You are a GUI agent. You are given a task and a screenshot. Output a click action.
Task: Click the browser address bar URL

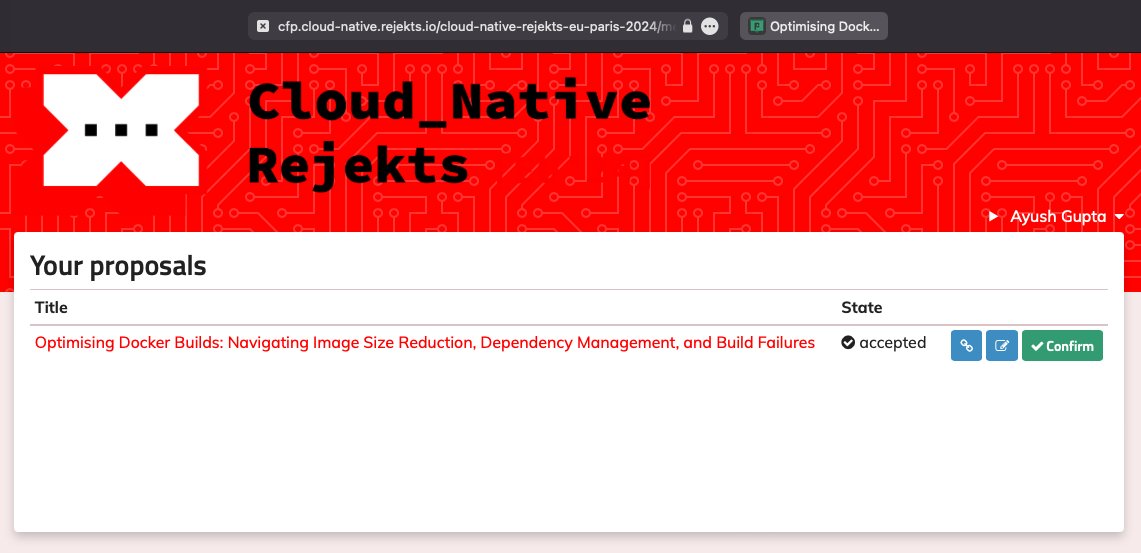[476, 26]
